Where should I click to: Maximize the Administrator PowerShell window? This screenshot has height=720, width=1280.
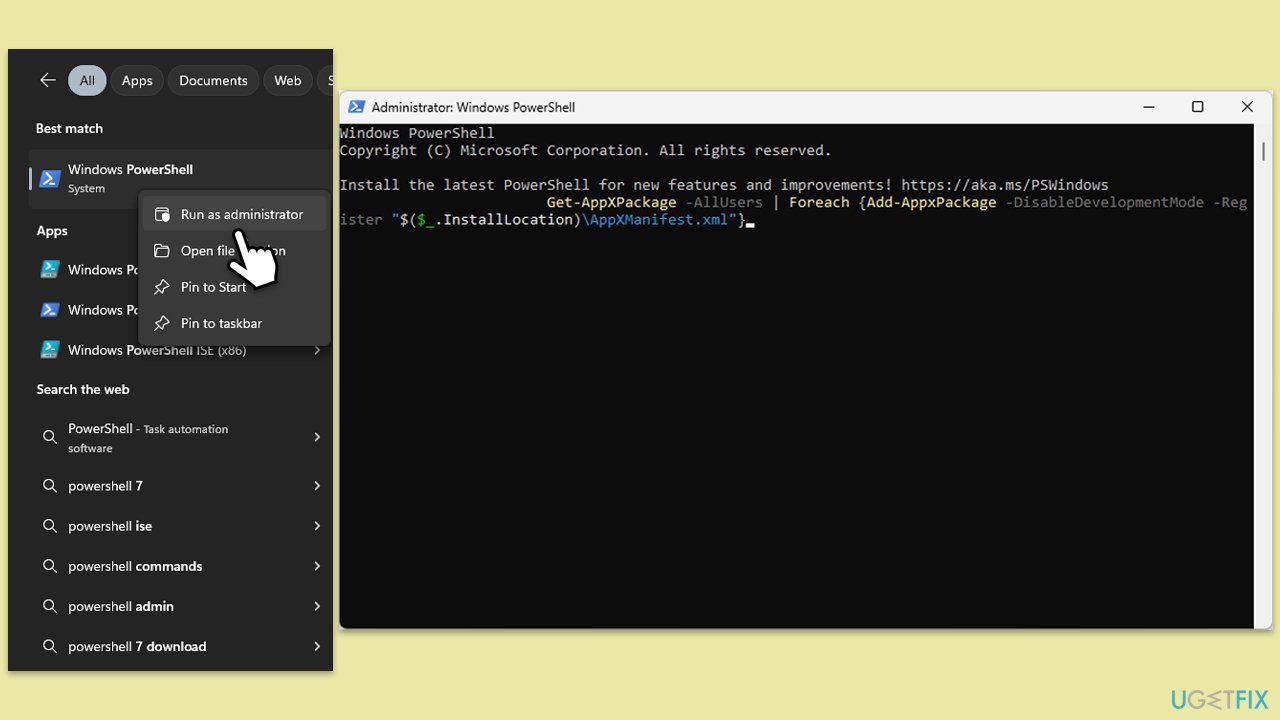click(1197, 107)
